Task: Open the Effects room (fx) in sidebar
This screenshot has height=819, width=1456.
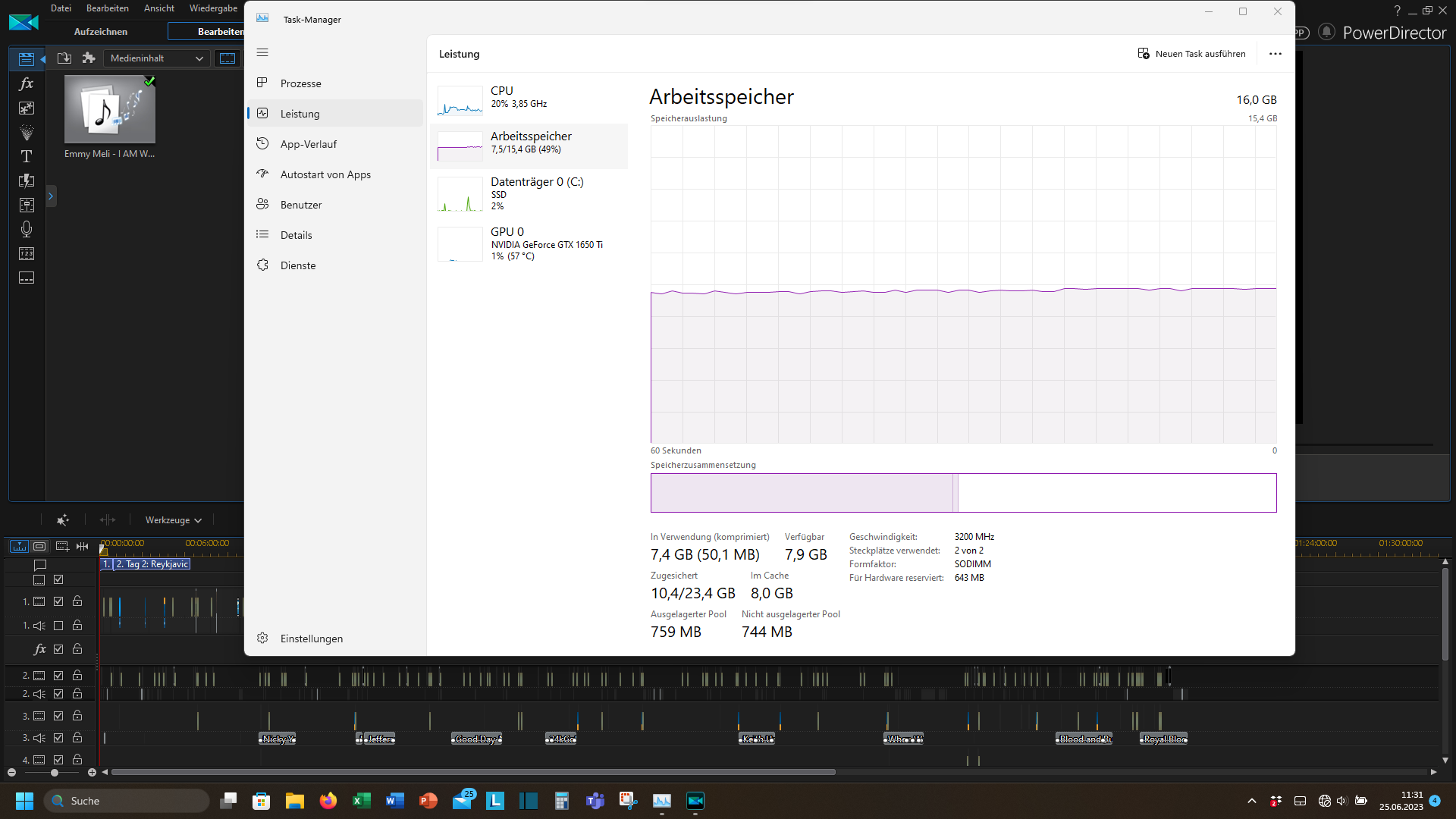Action: (27, 84)
